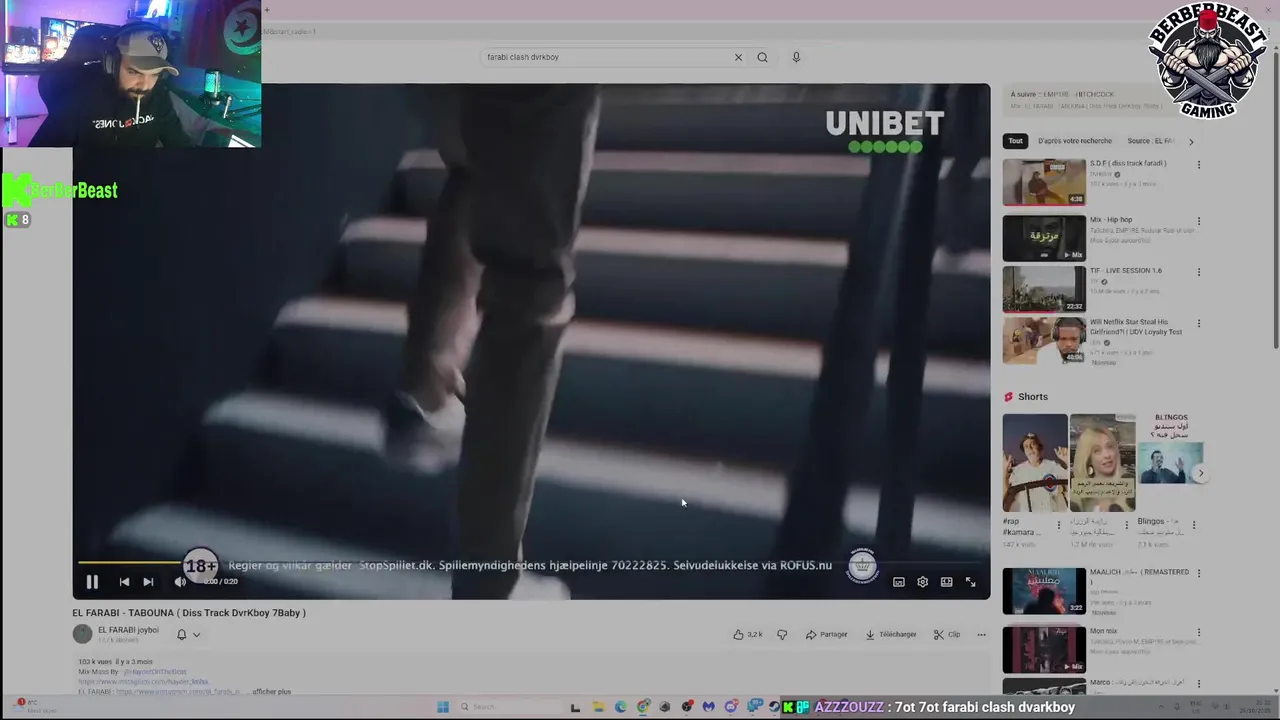Viewport: 1280px width, 720px height.
Task: Open File Explorer on the taskbar
Action: (598, 707)
